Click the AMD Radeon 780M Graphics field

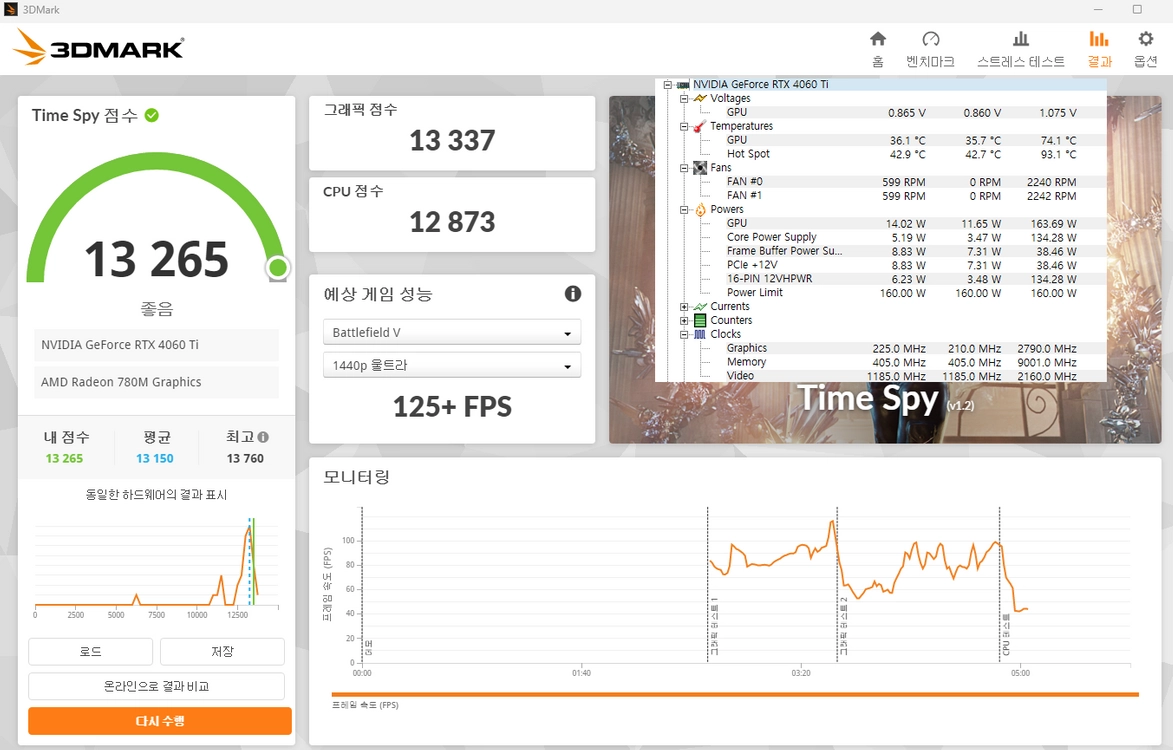156,382
